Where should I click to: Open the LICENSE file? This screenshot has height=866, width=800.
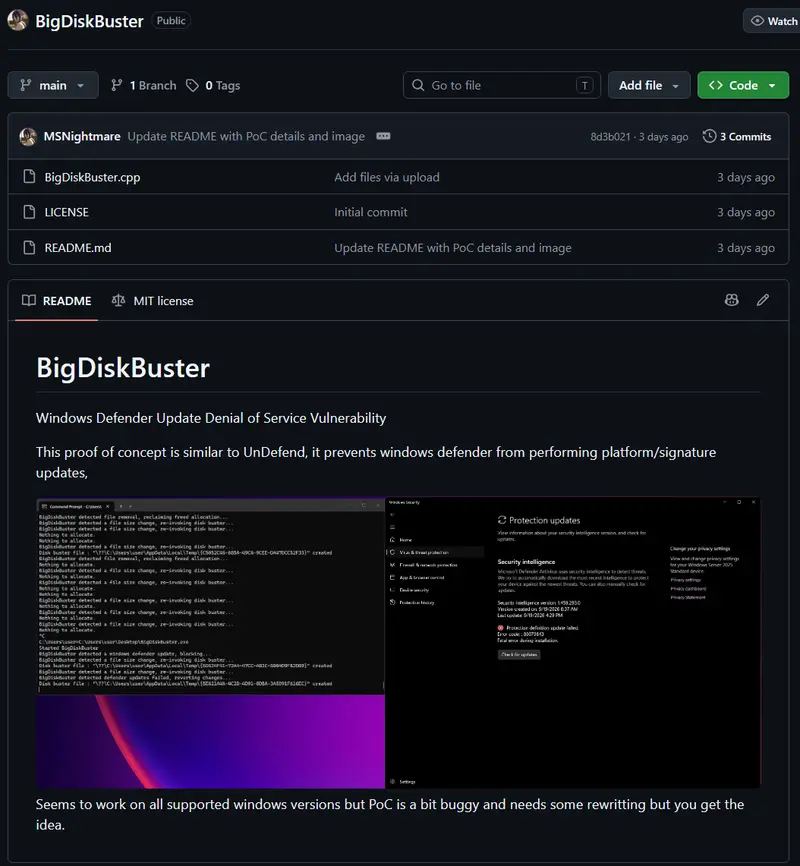[66, 212]
